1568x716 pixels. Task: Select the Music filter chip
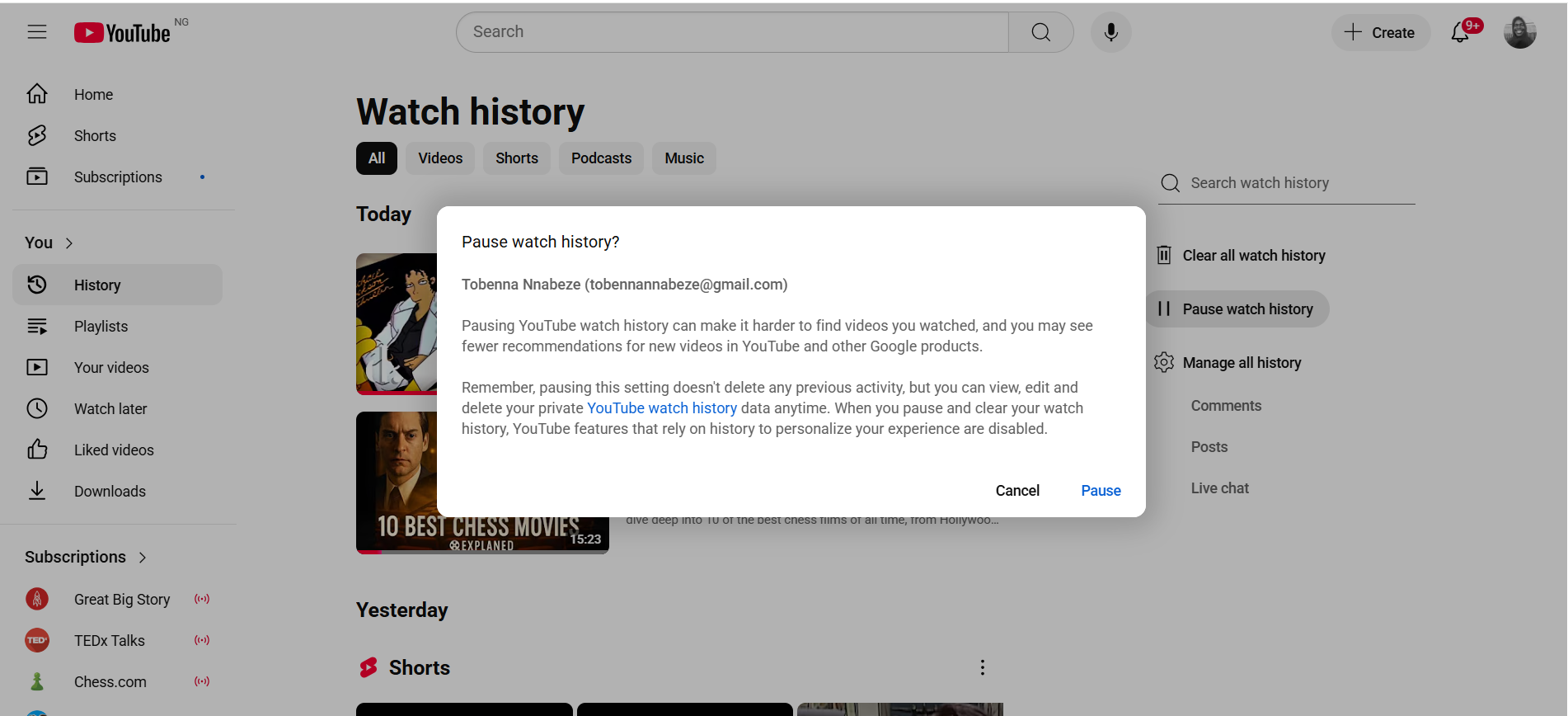pos(684,158)
